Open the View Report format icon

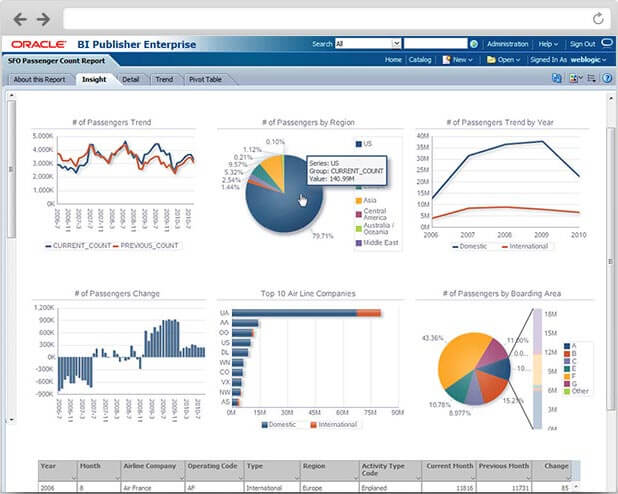575,78
